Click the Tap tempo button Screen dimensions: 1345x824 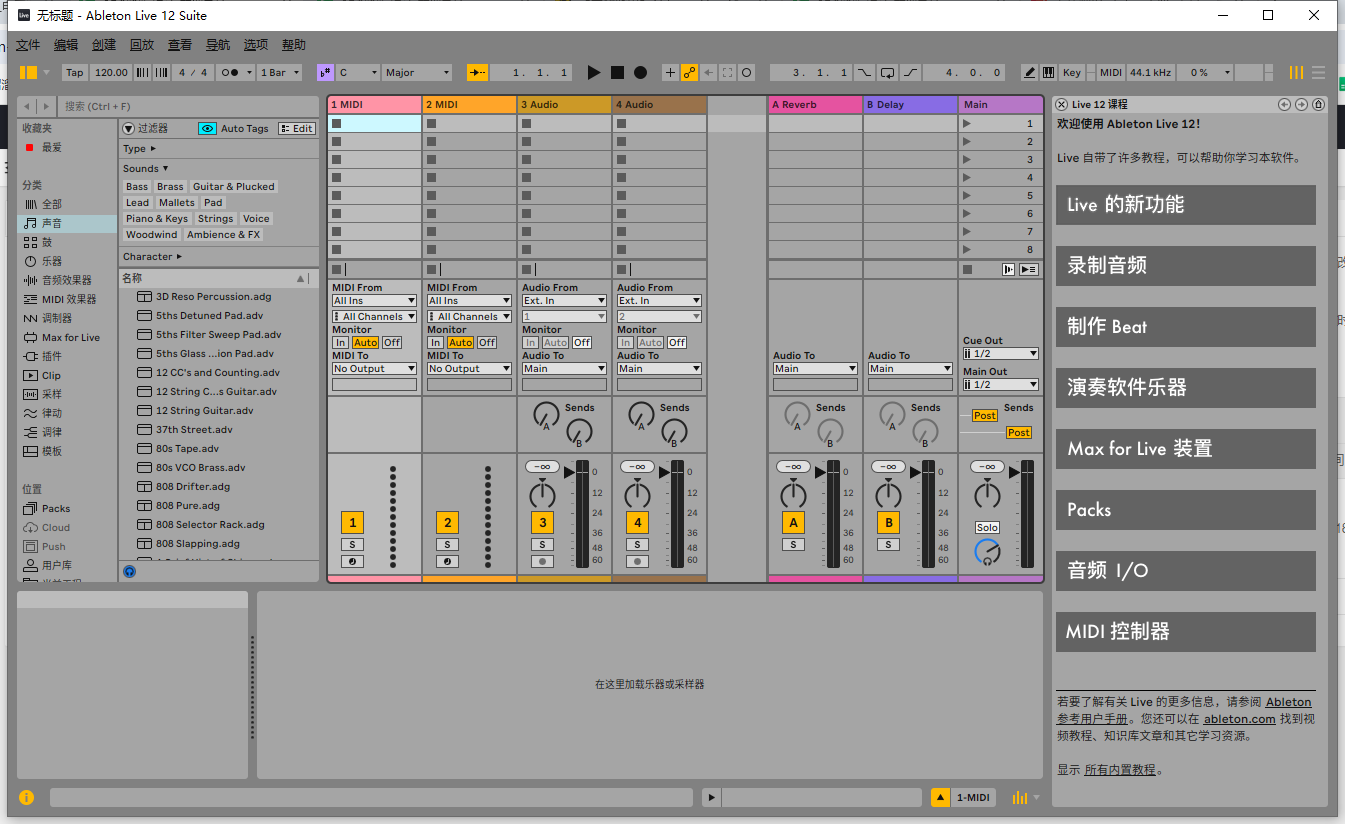[x=75, y=73]
